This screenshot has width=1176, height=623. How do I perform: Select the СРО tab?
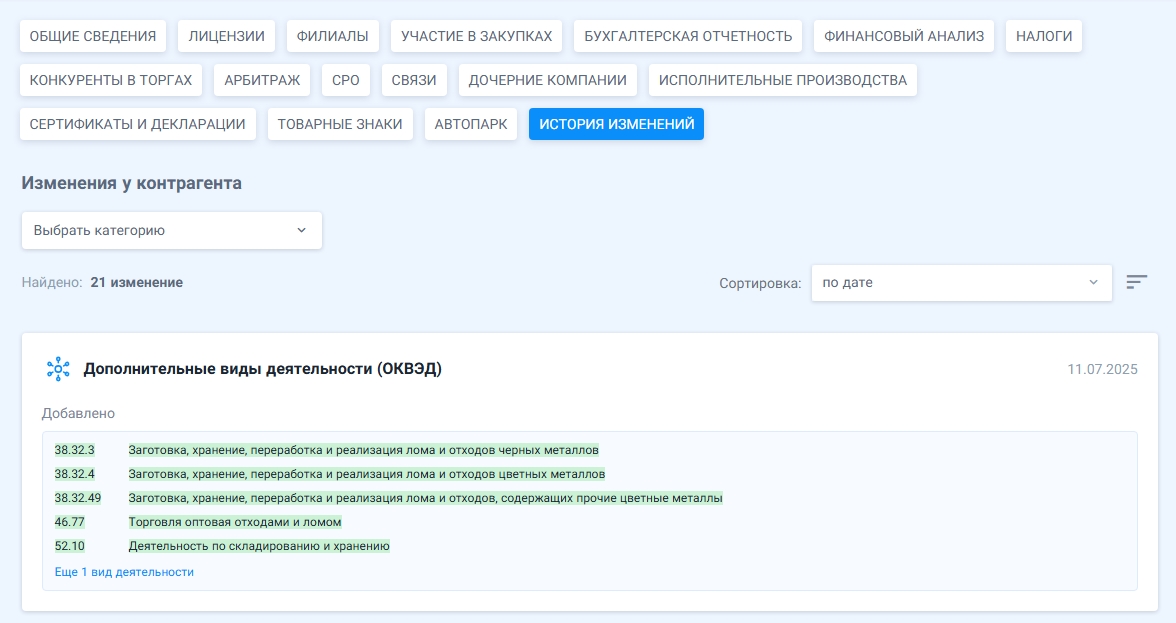[346, 80]
